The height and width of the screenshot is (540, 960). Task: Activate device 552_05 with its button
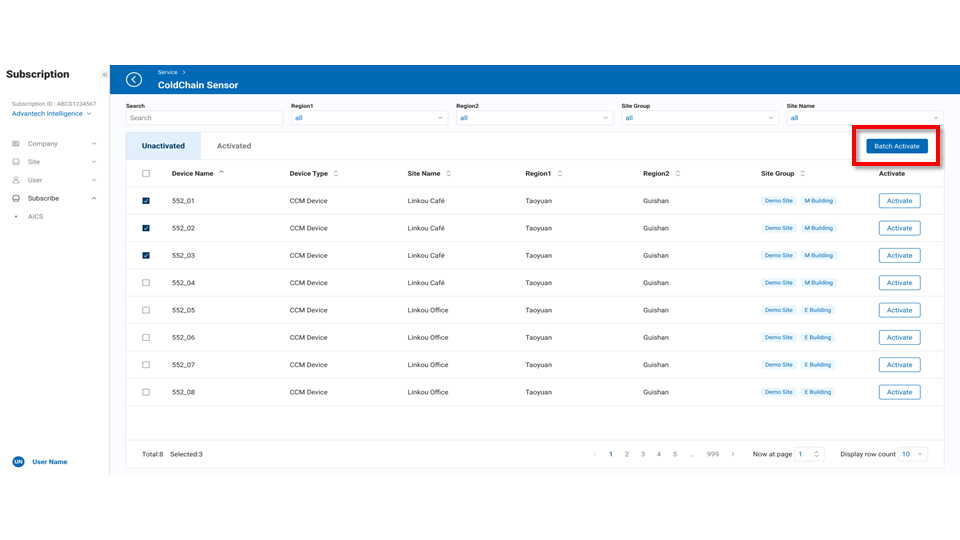(x=899, y=310)
